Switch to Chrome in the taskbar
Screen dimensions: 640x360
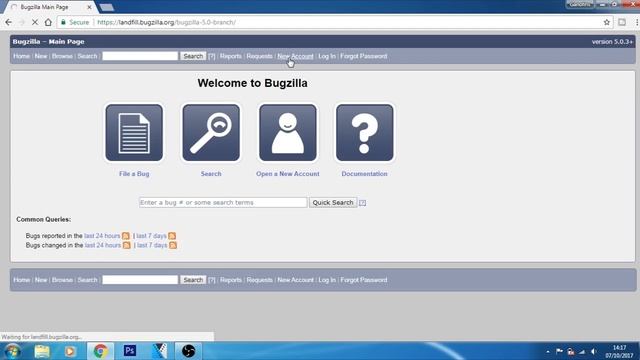click(x=100, y=351)
